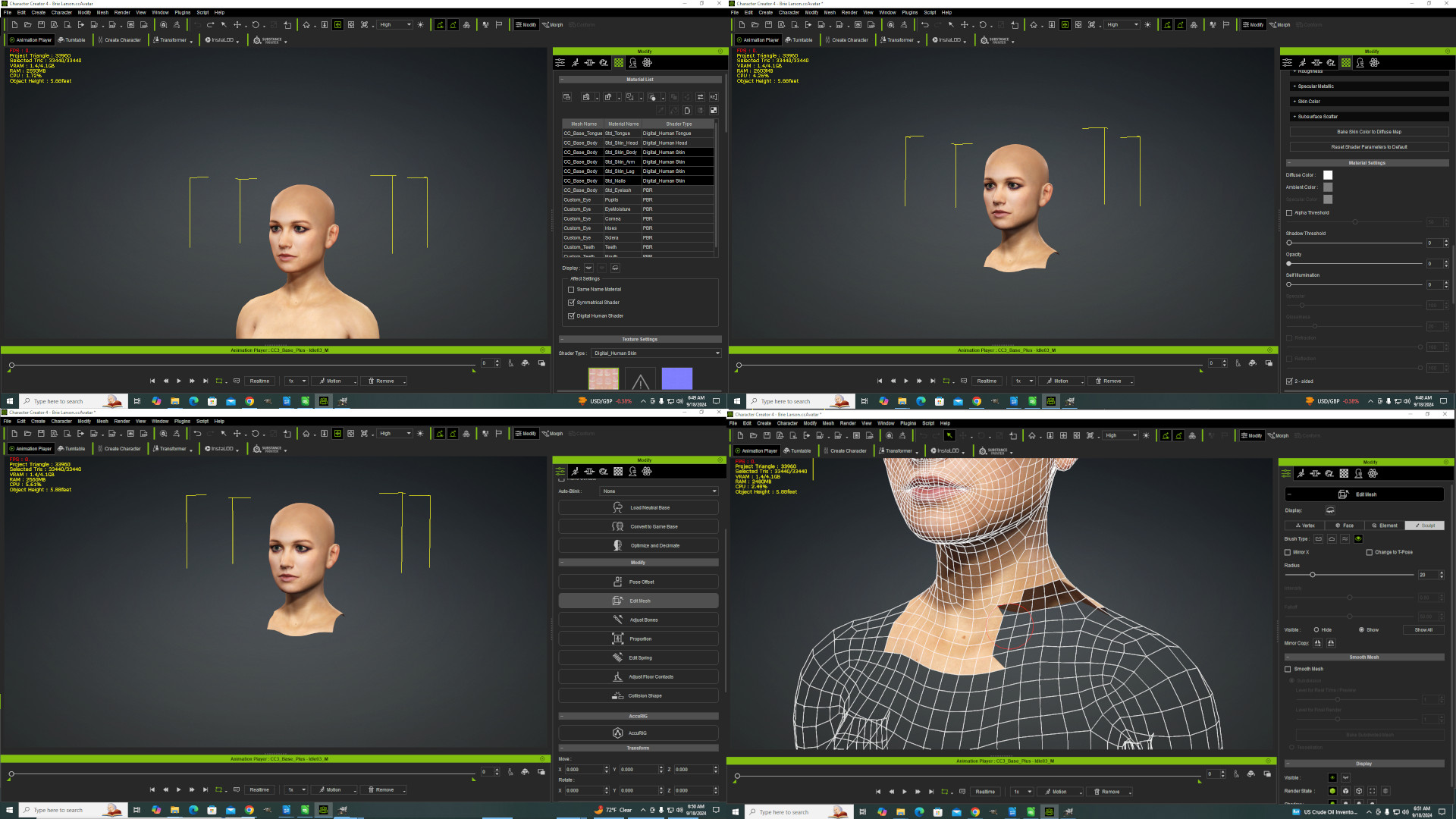Expand the Subsurface Scatter section
Image resolution: width=1456 pixels, height=819 pixels.
[1370, 117]
